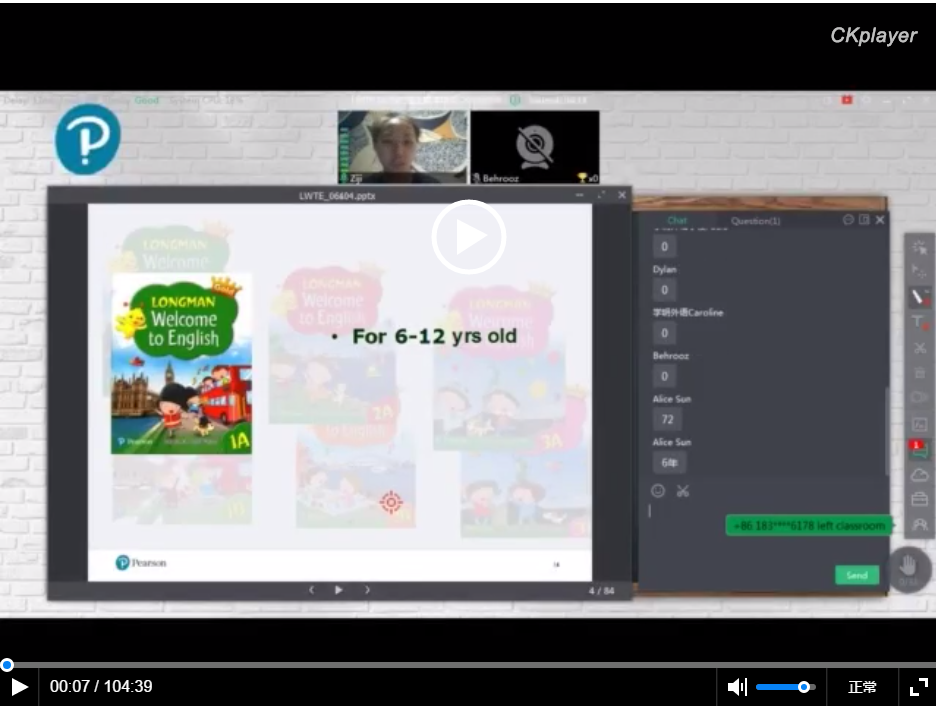Image resolution: width=936 pixels, height=706 pixels.
Task: Adjust the CKplayer volume slider
Action: click(x=786, y=687)
